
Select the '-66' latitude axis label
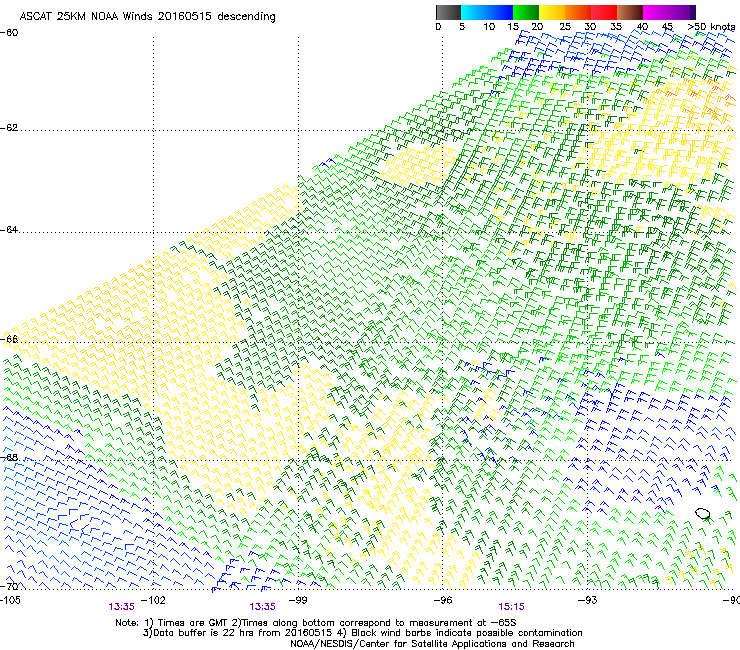pos(9,339)
